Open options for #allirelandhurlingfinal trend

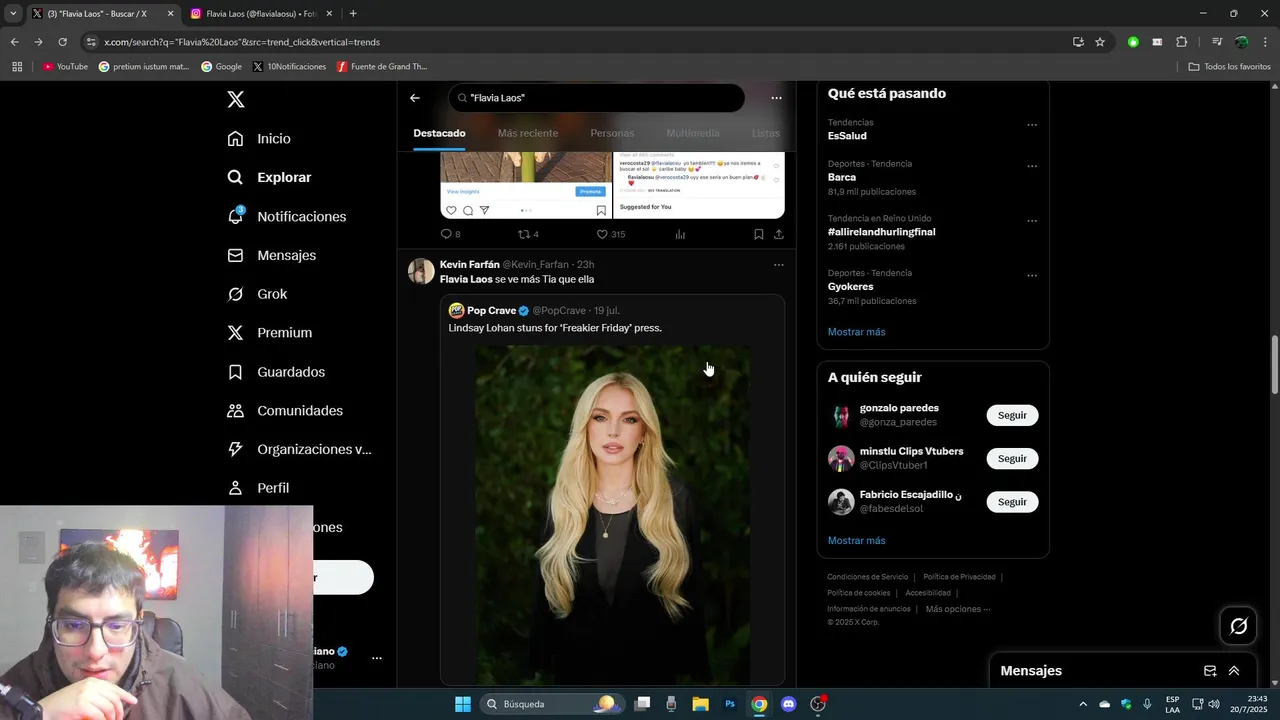1032,221
